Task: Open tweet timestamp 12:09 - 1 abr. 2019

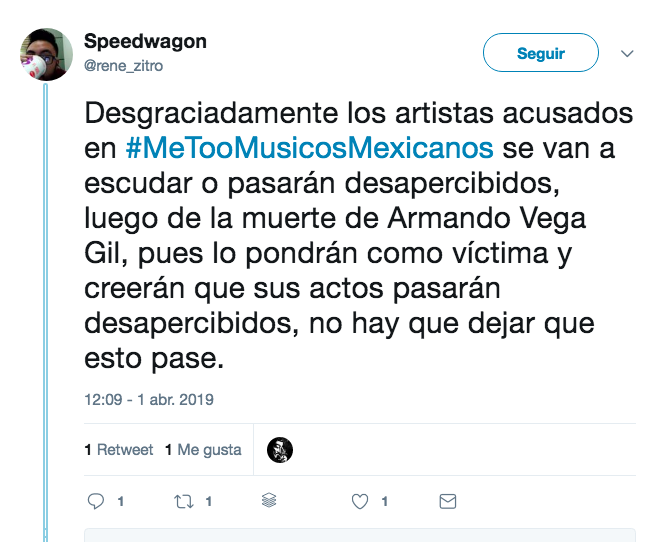Action: (x=149, y=399)
